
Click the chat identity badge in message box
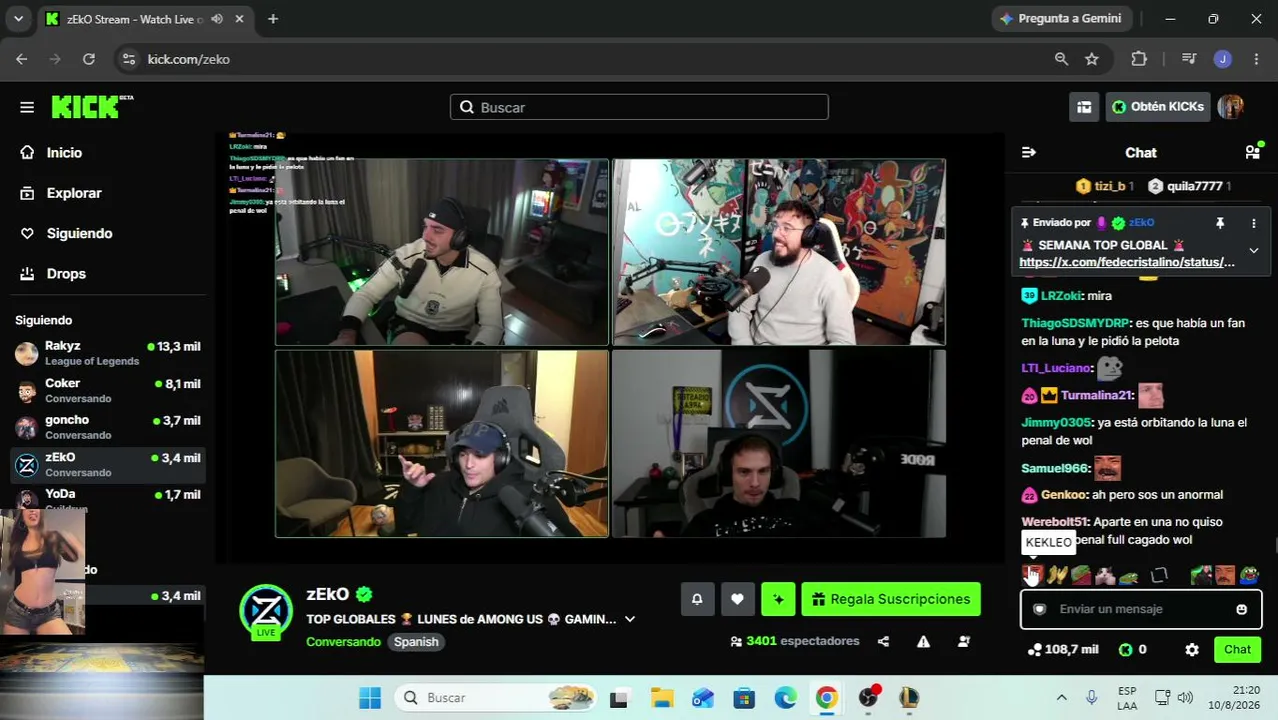pyautogui.click(x=1039, y=609)
